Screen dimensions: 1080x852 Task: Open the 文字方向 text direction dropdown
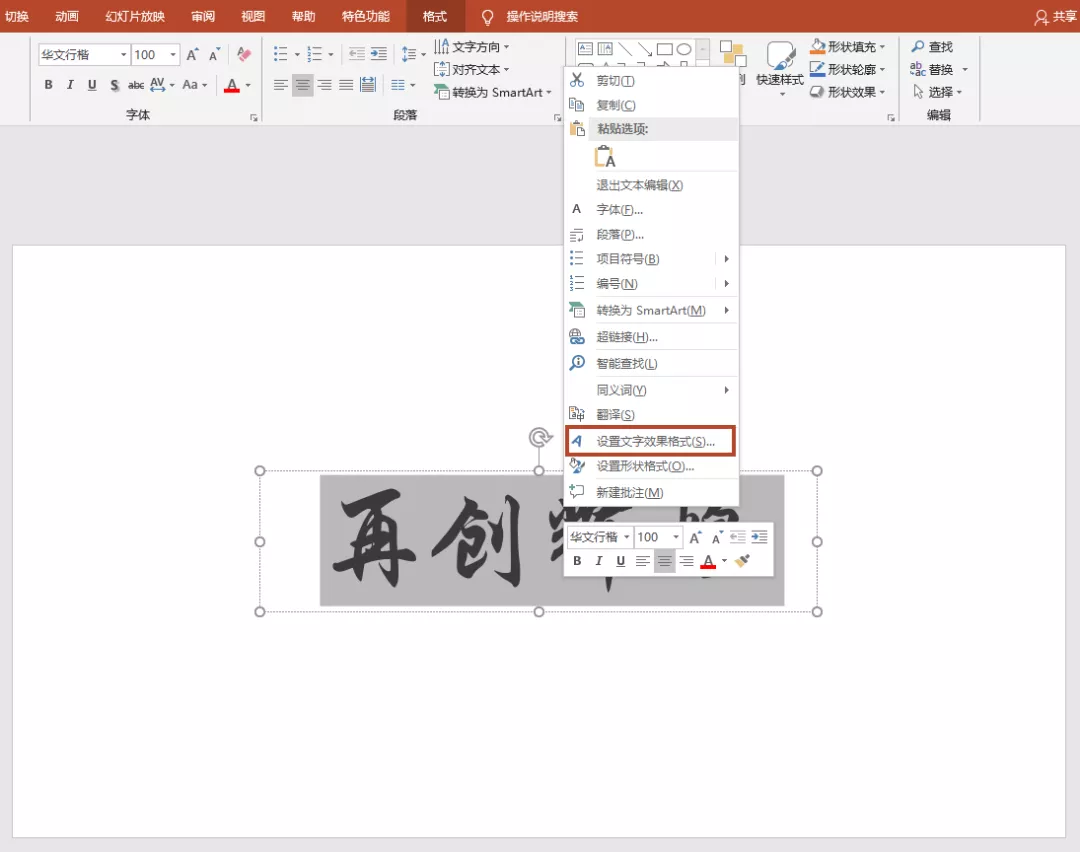click(x=506, y=47)
